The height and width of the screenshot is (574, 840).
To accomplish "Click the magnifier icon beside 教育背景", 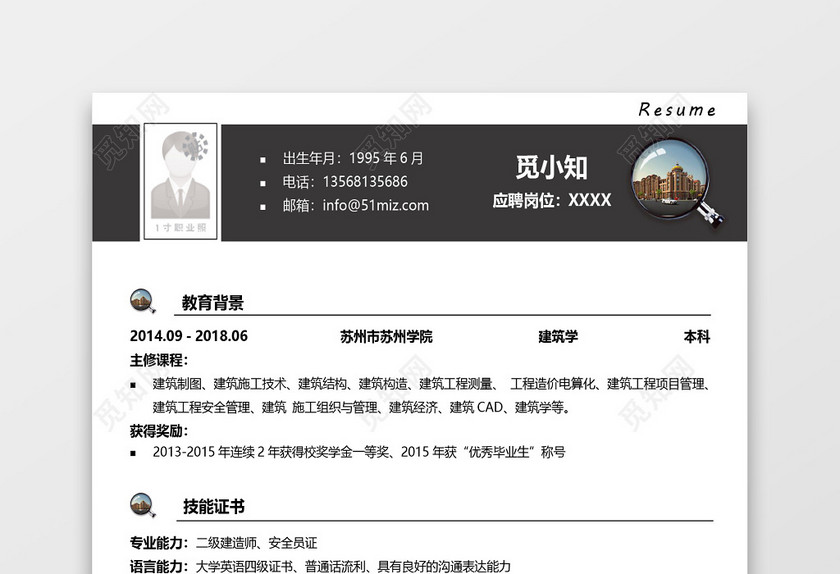I will (x=143, y=301).
